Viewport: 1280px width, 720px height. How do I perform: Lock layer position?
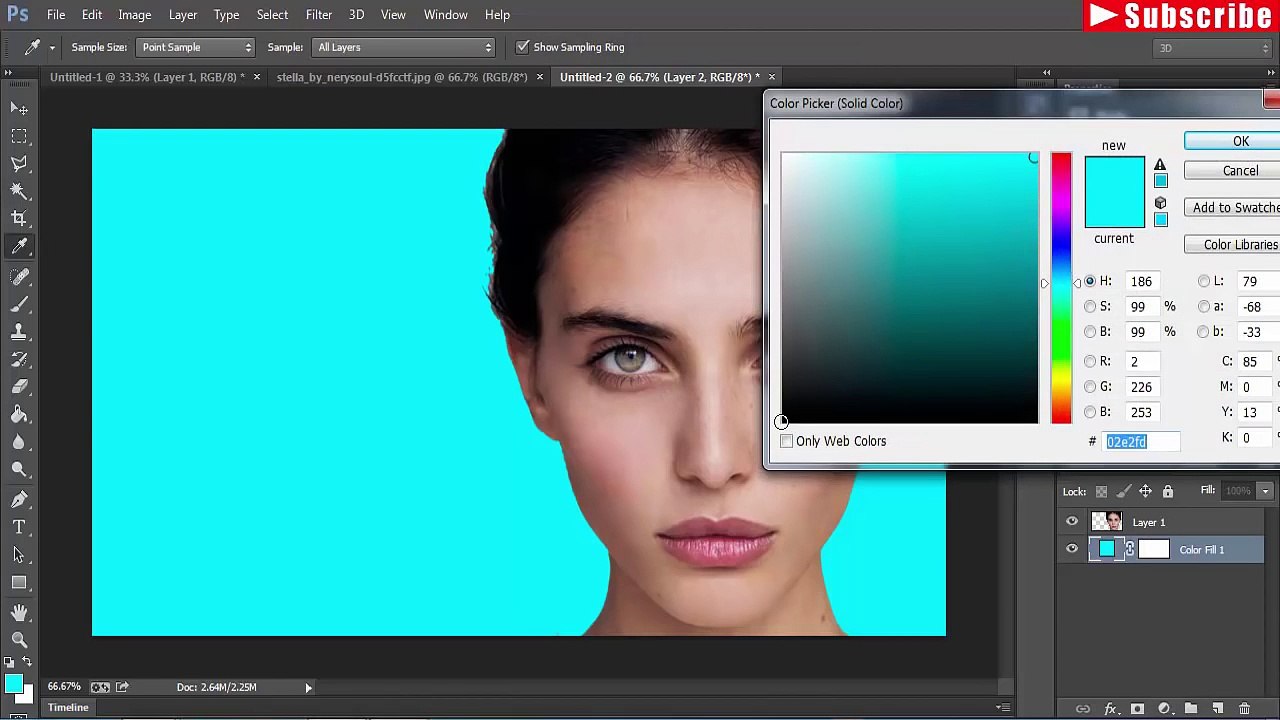coord(1145,491)
